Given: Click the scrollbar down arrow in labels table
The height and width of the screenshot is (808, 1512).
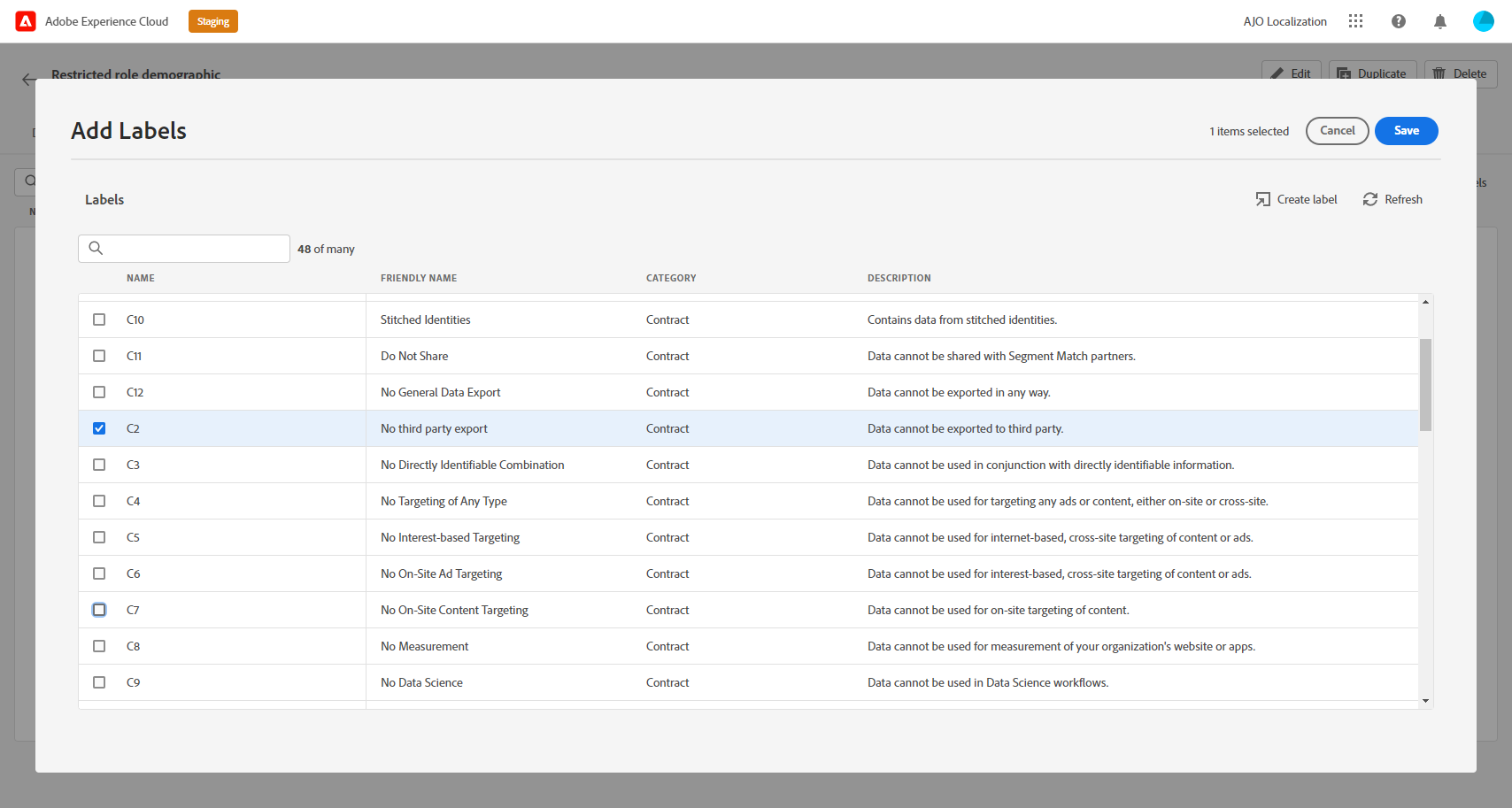Looking at the screenshot, I should click(x=1425, y=701).
